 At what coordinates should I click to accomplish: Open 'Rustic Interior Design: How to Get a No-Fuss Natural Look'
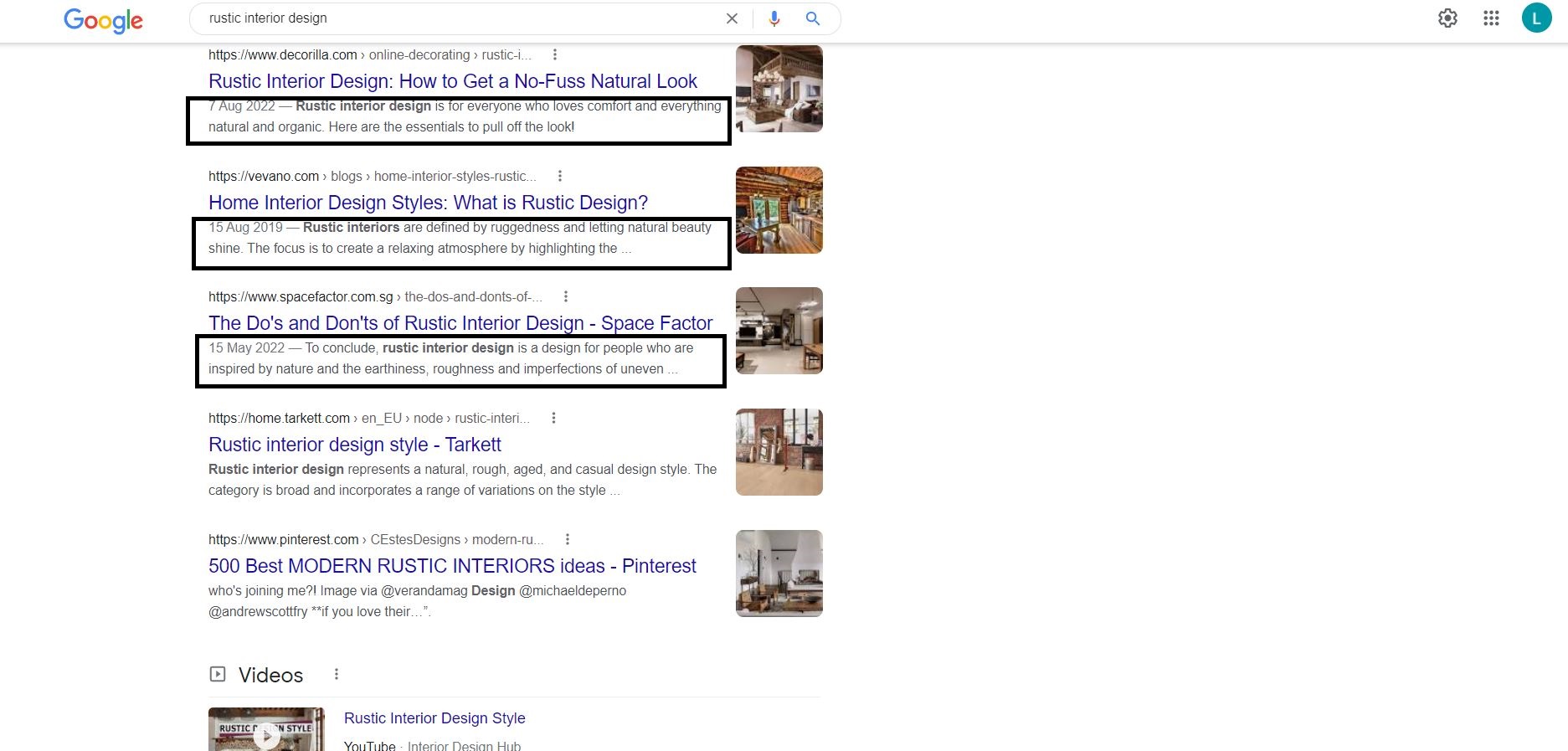[453, 81]
